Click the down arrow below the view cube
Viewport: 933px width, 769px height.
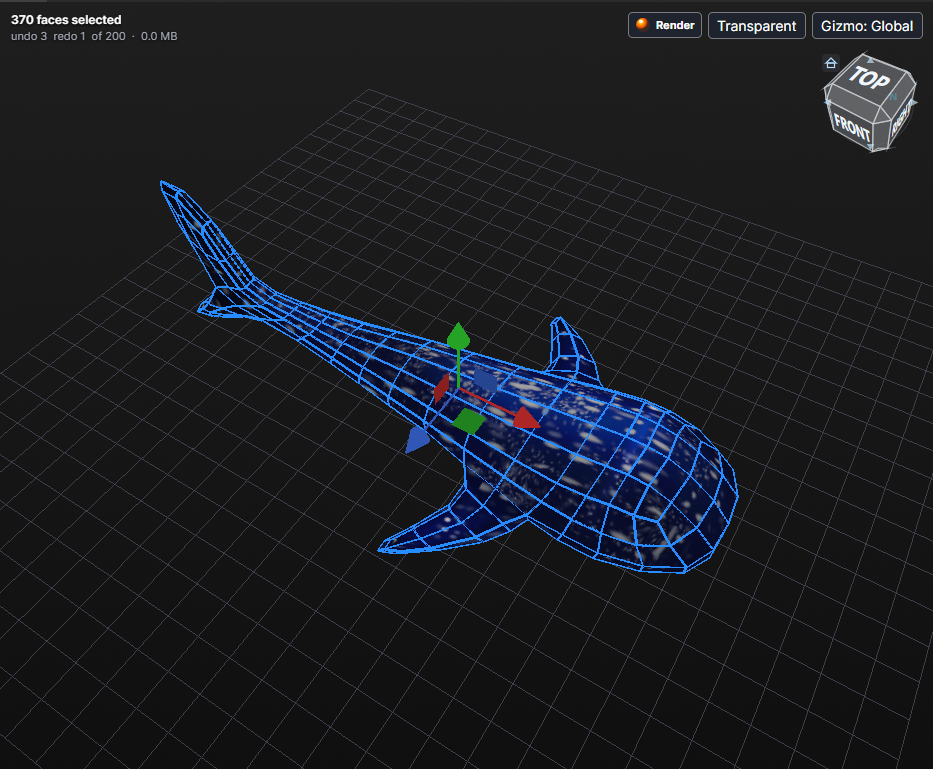[871, 146]
